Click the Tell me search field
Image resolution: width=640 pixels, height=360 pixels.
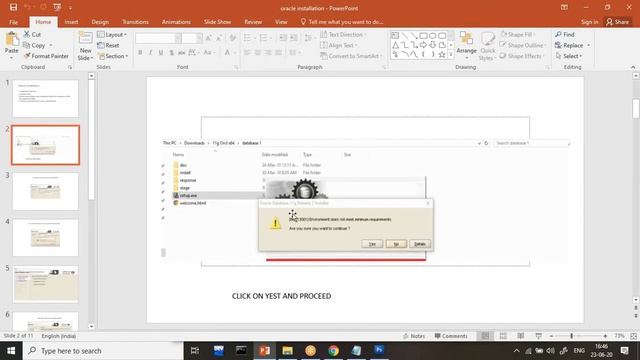(342, 22)
